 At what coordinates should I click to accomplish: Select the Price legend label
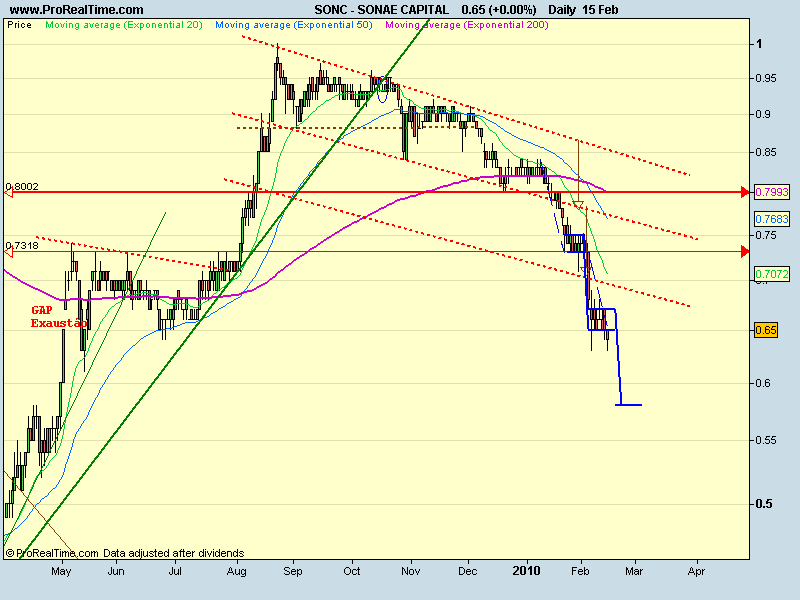(x=19, y=25)
